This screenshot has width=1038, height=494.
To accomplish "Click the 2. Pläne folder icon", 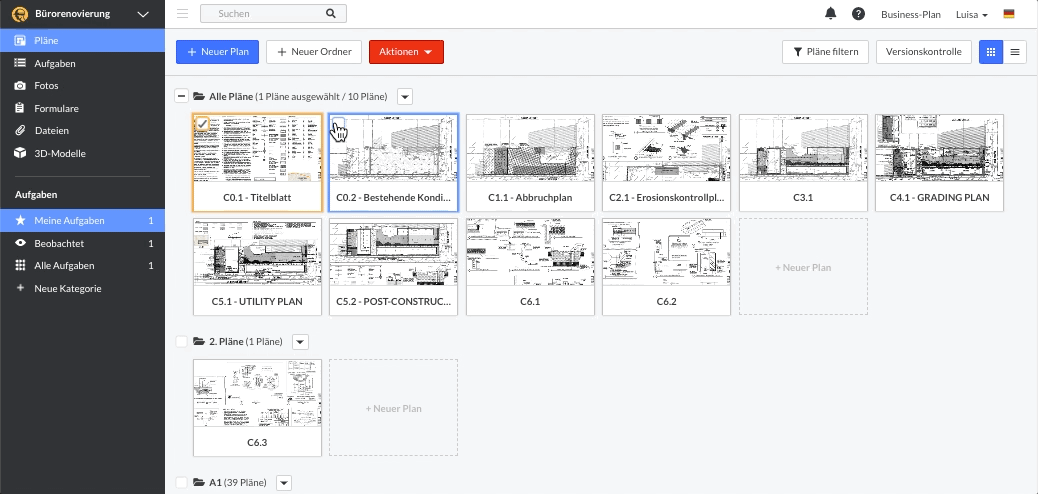I will [199, 342].
